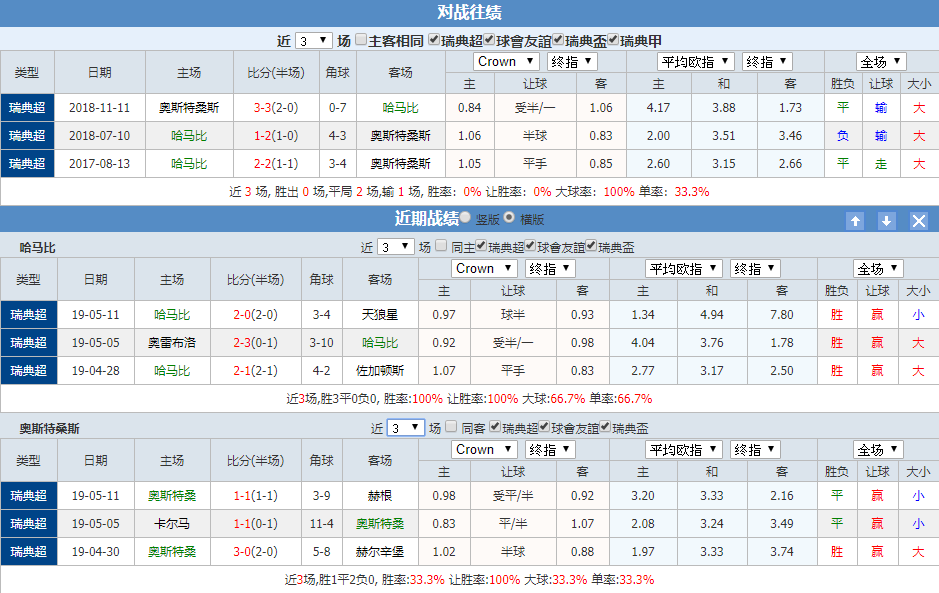Click 近期战绩 section title

(426, 219)
